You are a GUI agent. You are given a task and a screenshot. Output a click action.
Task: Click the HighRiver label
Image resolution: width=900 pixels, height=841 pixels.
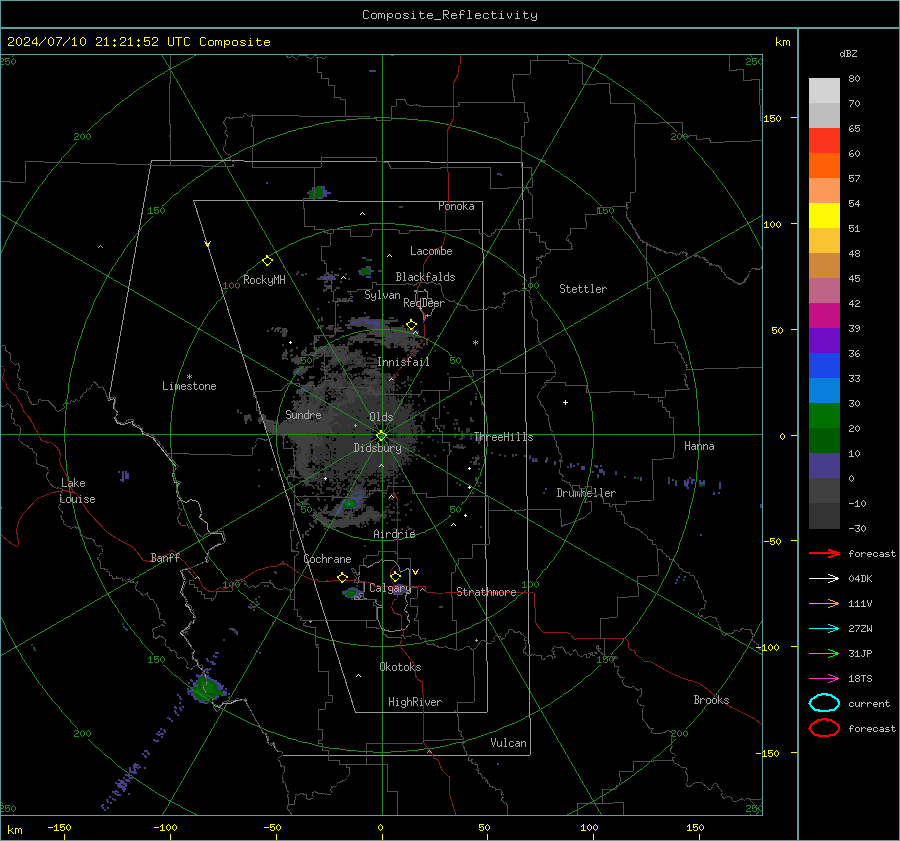[x=415, y=702]
